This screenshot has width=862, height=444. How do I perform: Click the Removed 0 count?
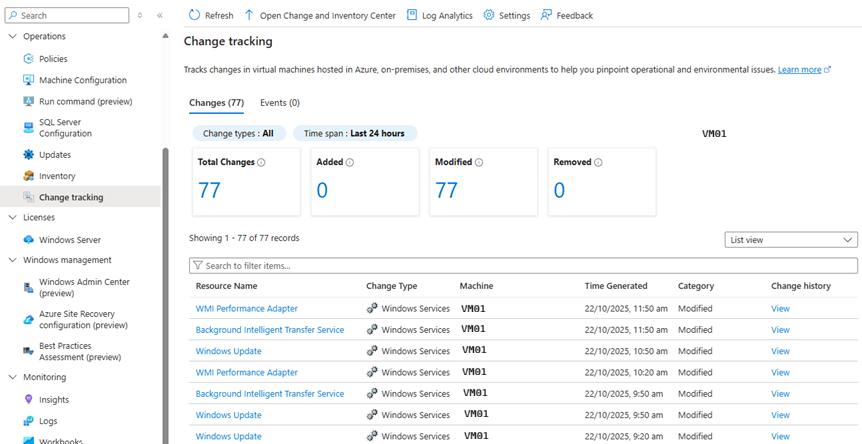[x=559, y=191]
